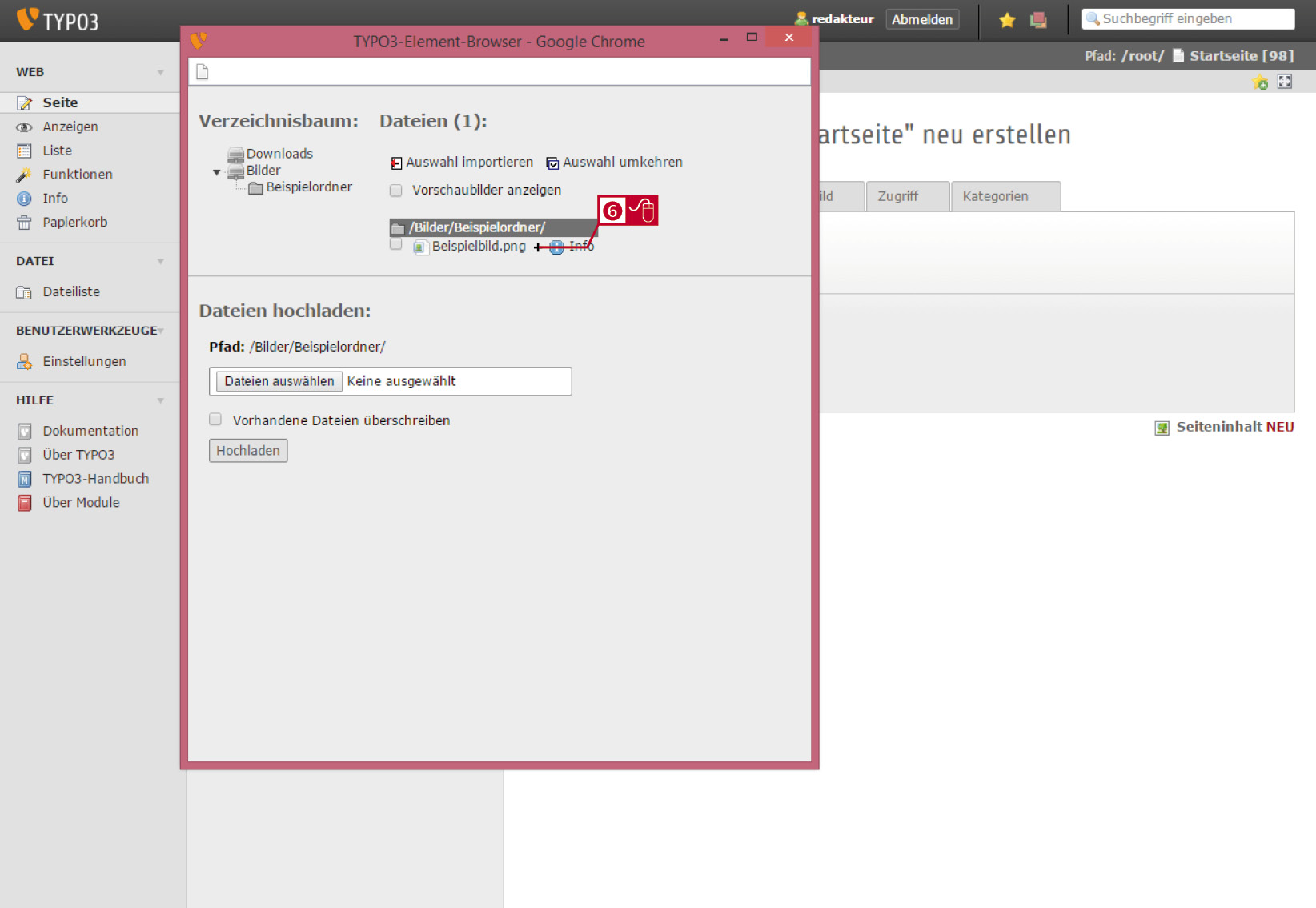Viewport: 1316px width, 908px height.
Task: Click the Anzeigen eye icon in sidebar
Action: 25,127
